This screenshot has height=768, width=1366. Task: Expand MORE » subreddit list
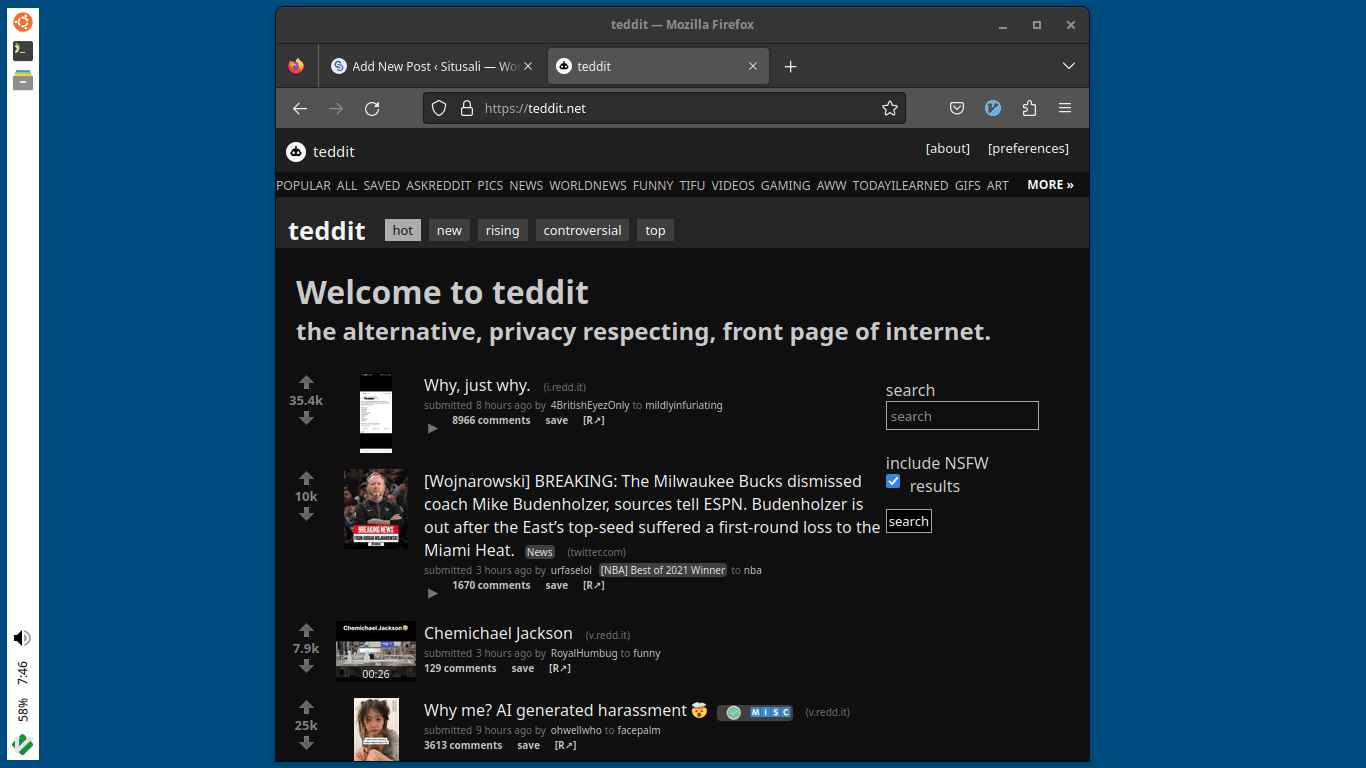[x=1050, y=185]
